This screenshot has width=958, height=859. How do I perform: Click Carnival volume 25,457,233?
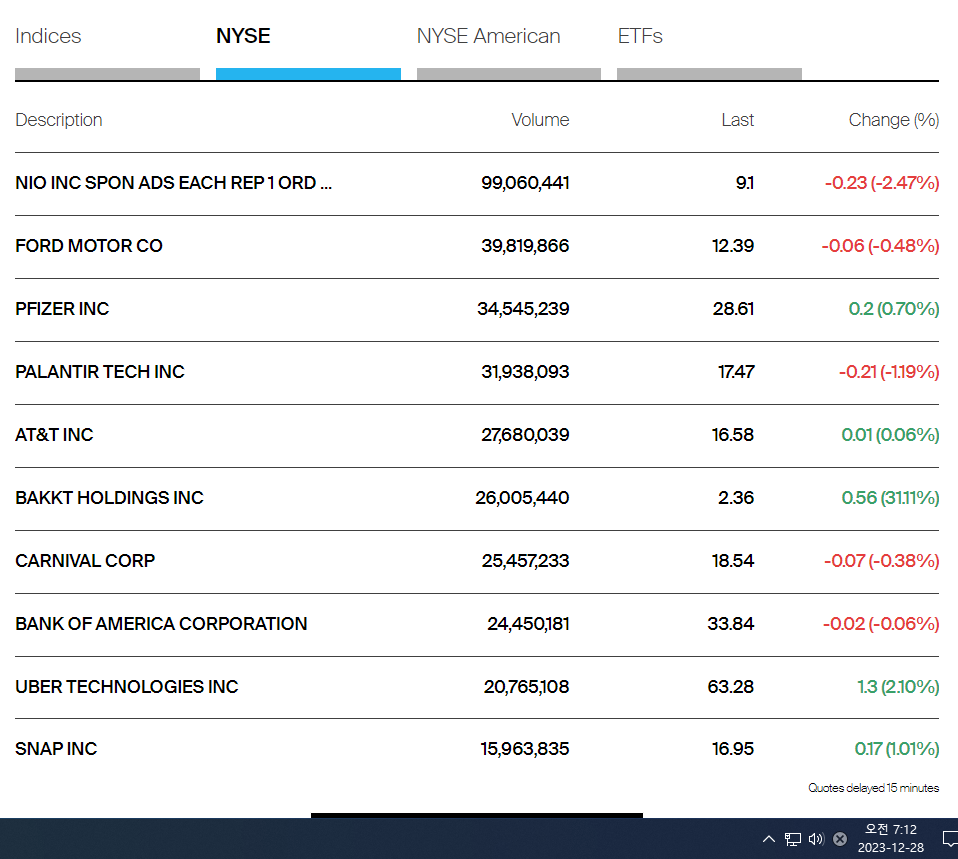coord(525,560)
